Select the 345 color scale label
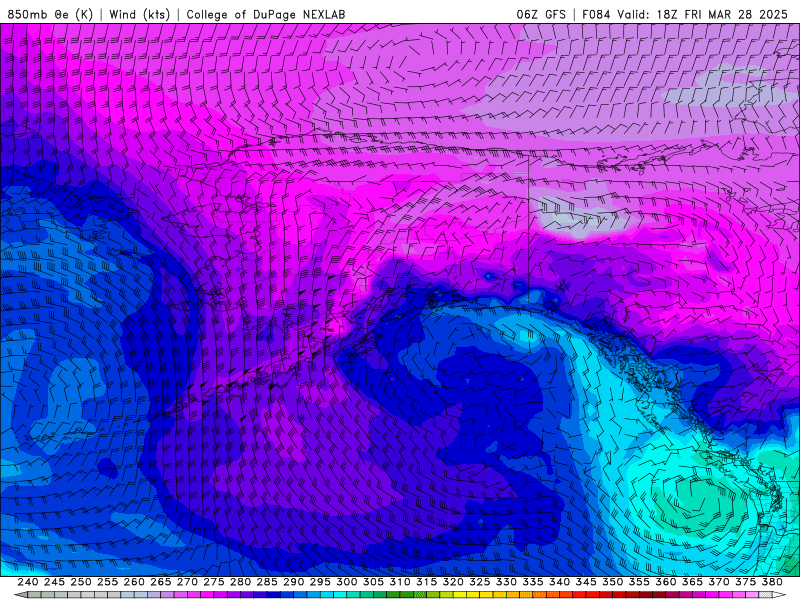Viewport: 800px width, 600px height. click(585, 582)
